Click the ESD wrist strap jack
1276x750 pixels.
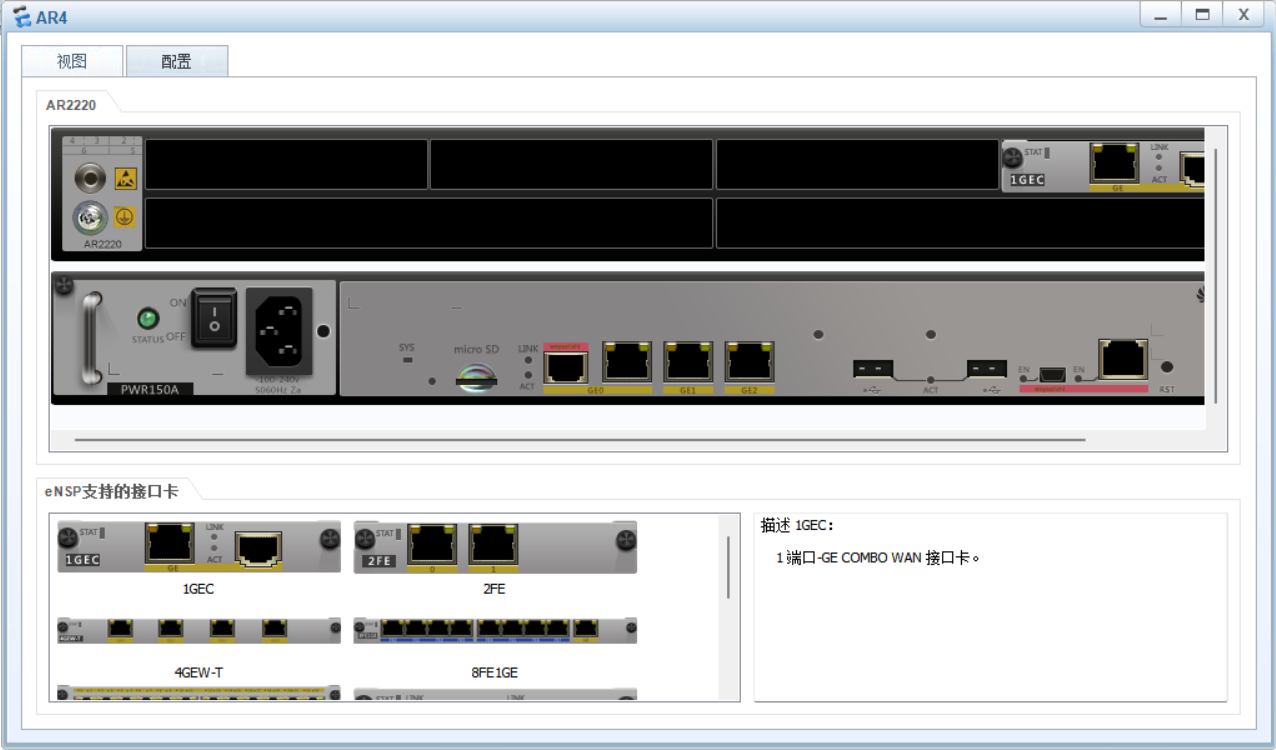90,179
